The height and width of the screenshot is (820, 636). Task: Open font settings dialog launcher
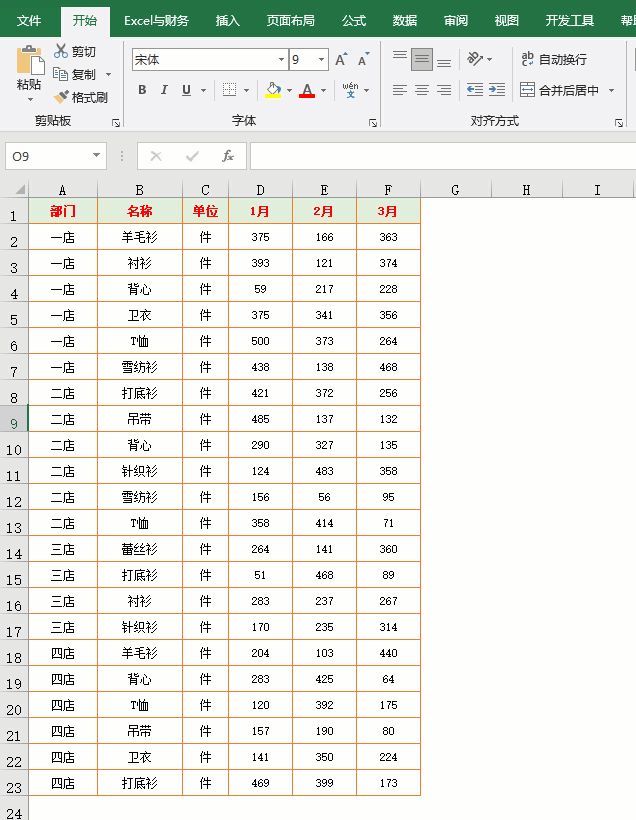point(372,123)
